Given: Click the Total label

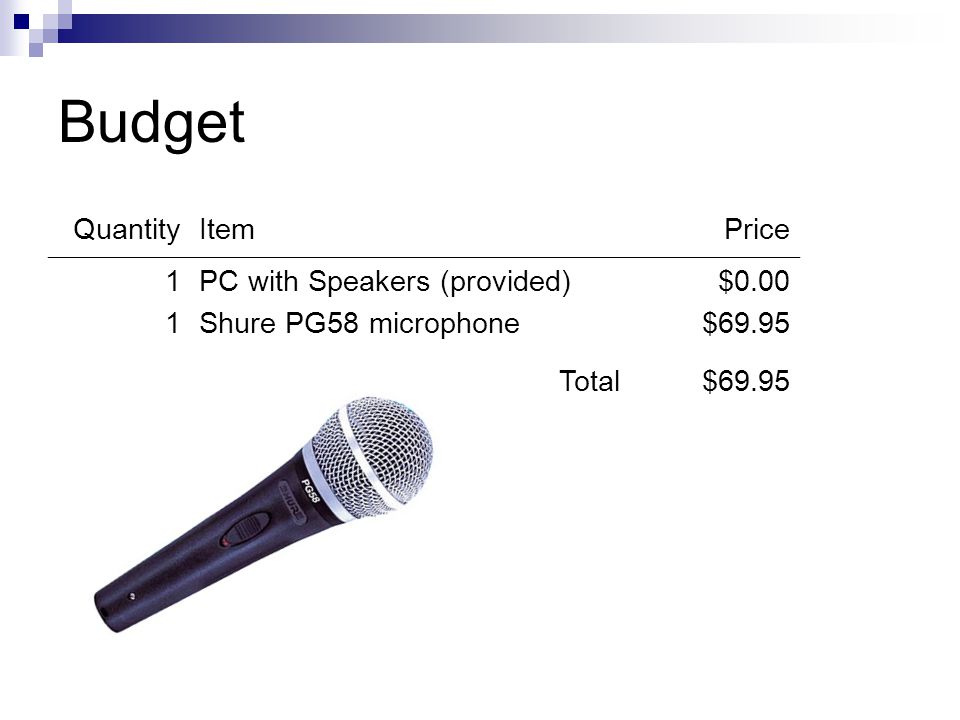Looking at the screenshot, I should click(590, 381).
